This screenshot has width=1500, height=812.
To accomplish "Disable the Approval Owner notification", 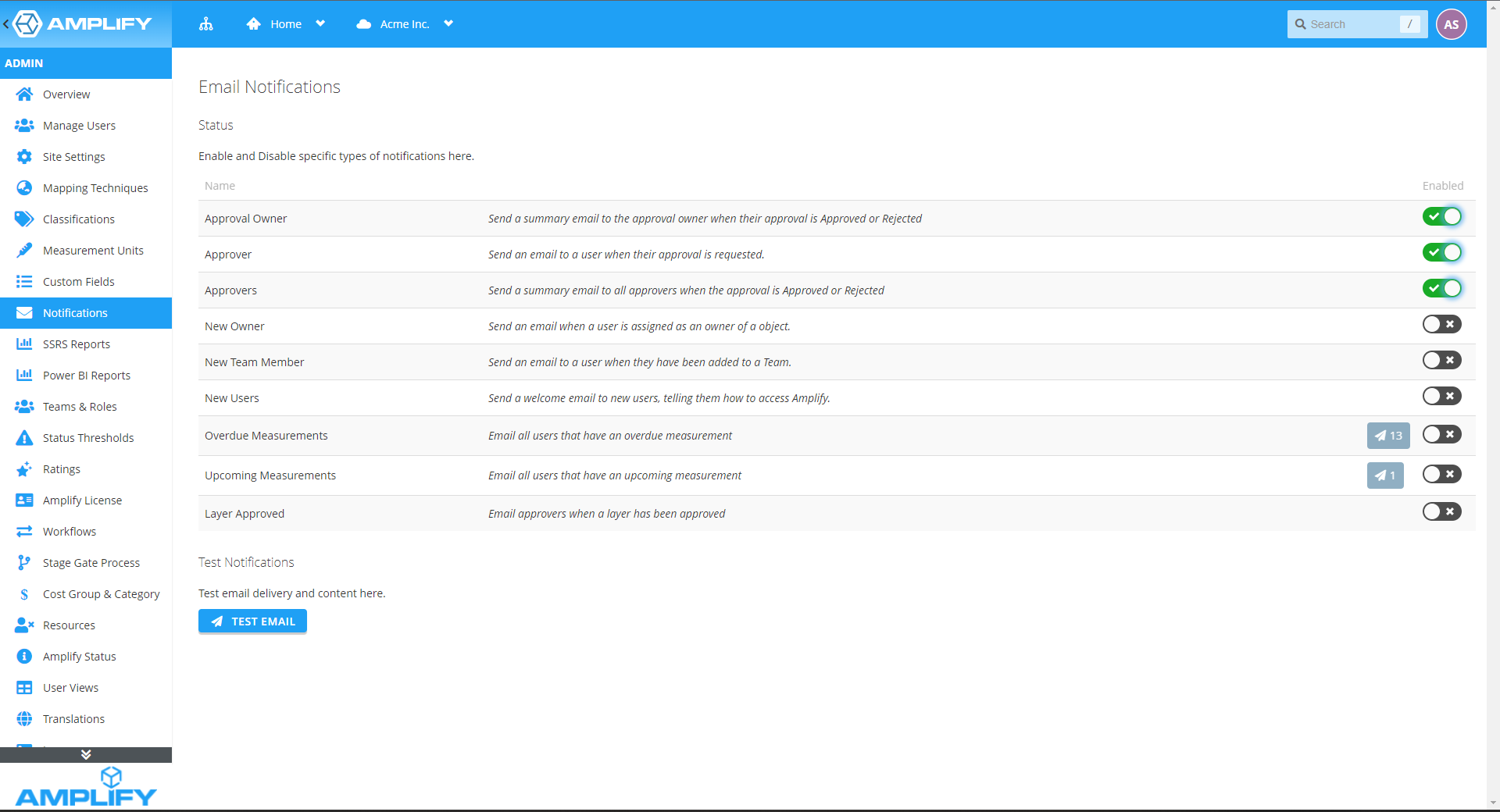I will click(x=1441, y=216).
